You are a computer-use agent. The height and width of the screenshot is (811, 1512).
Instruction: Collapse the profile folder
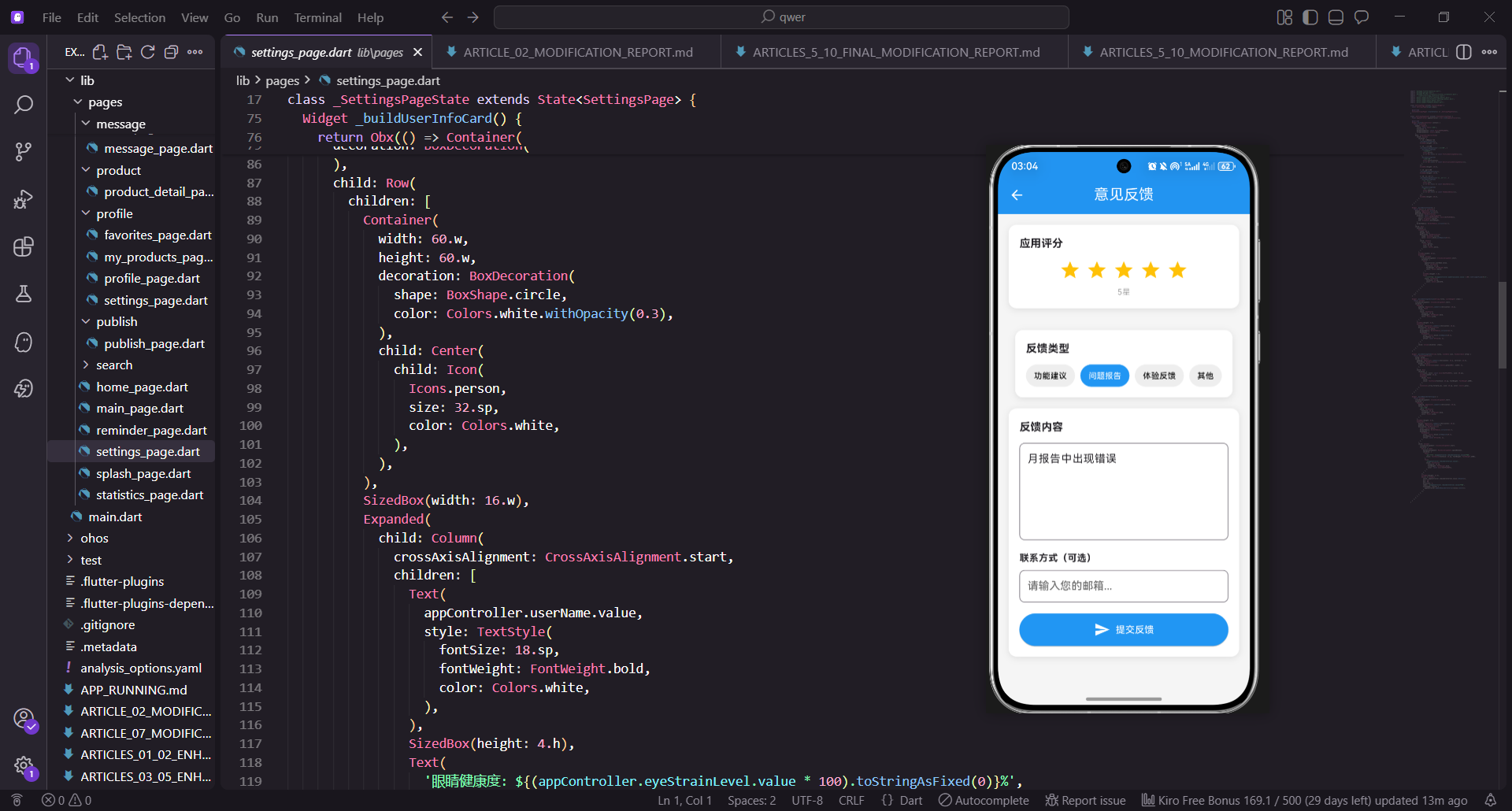(114, 213)
